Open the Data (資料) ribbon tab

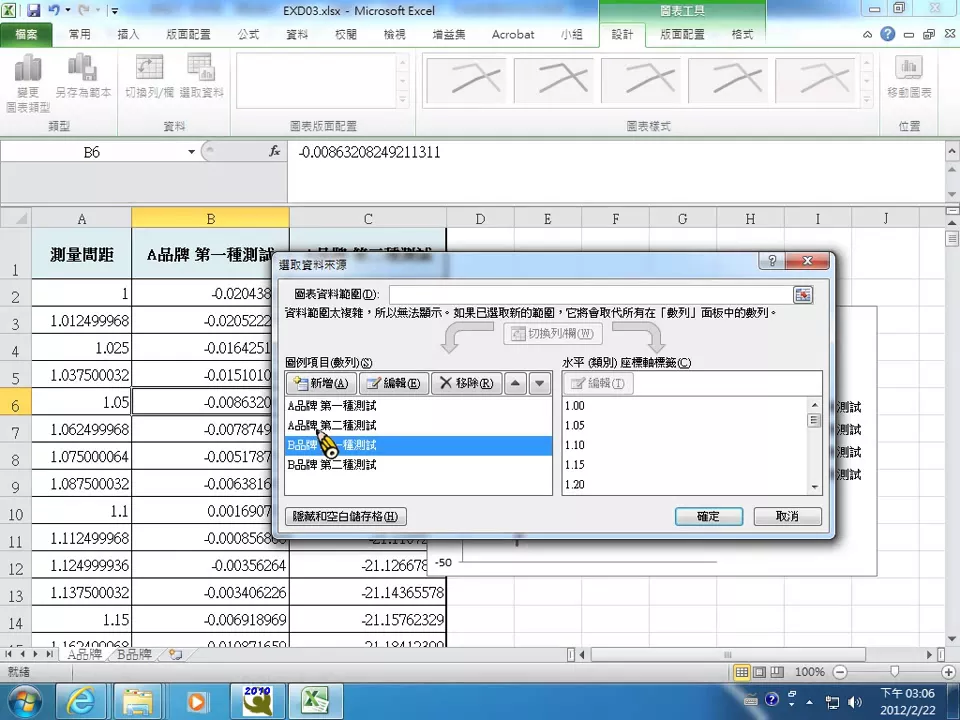pos(297,34)
